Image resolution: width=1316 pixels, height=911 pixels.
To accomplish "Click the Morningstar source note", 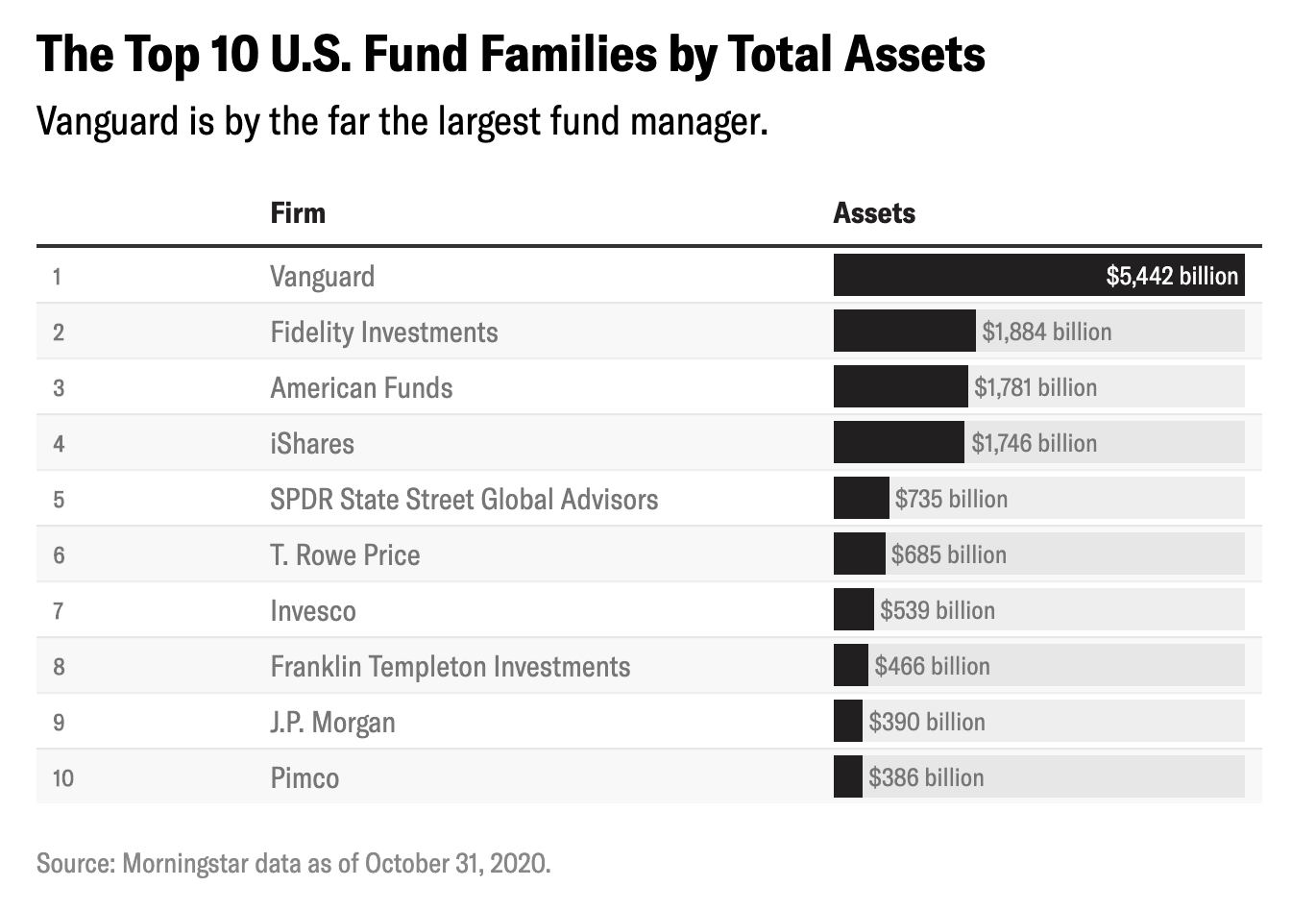I will (x=293, y=863).
